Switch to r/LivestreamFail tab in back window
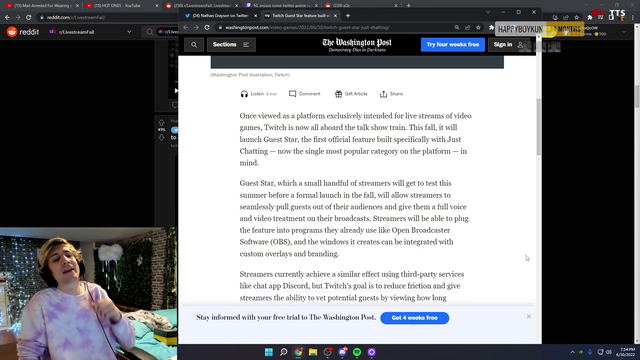The image size is (640, 360). (202, 6)
